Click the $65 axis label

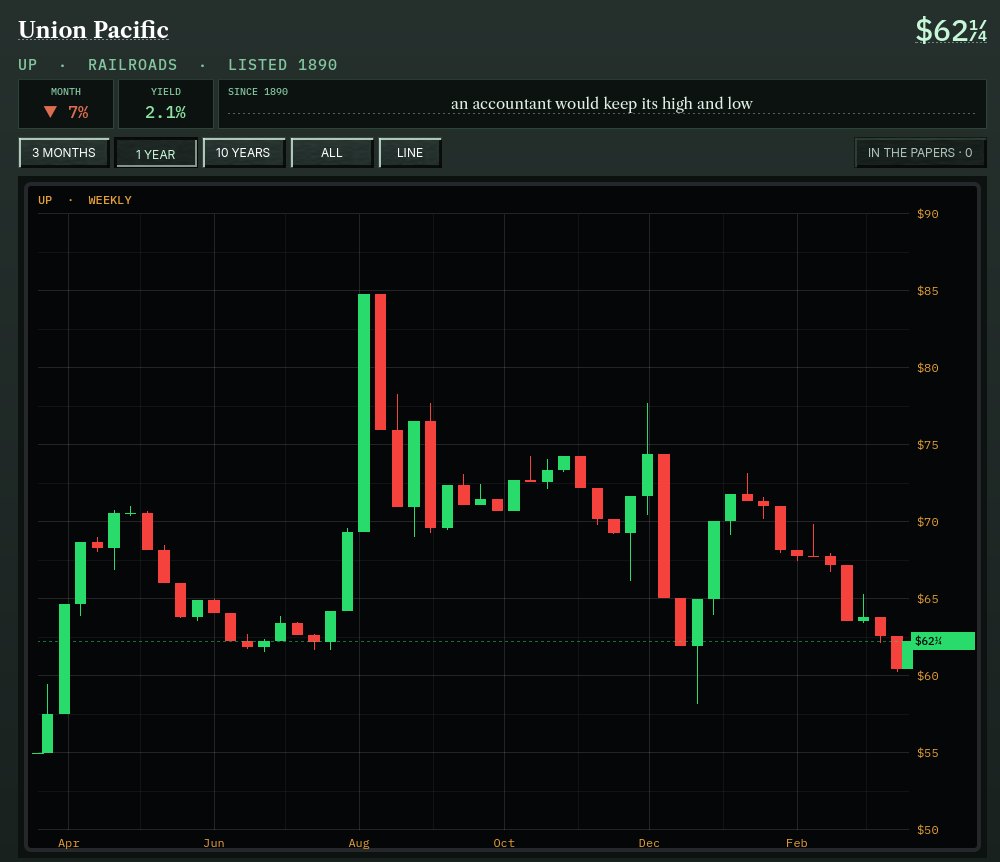tap(927, 599)
